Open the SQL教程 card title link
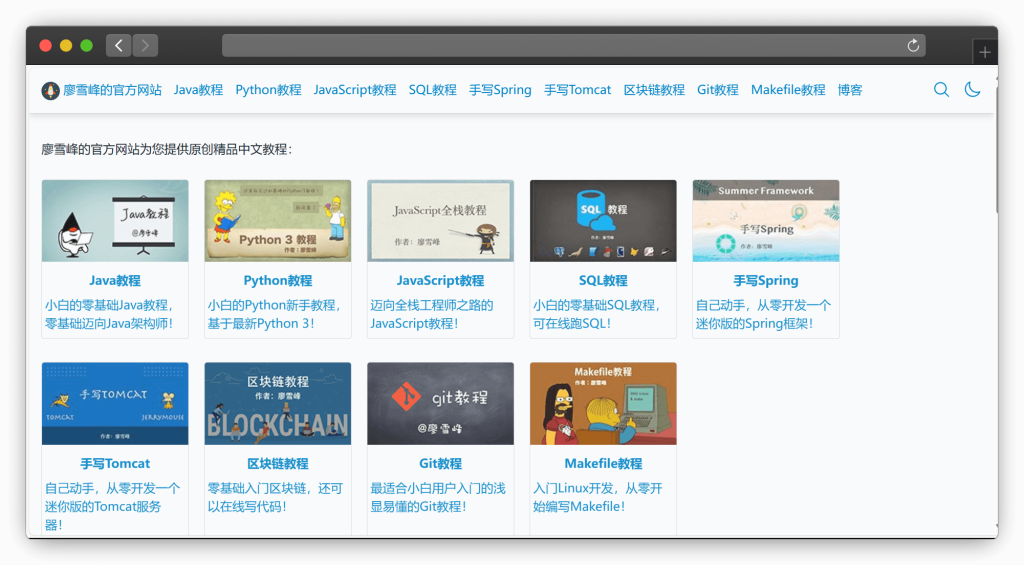This screenshot has height=565, width=1024. point(603,281)
